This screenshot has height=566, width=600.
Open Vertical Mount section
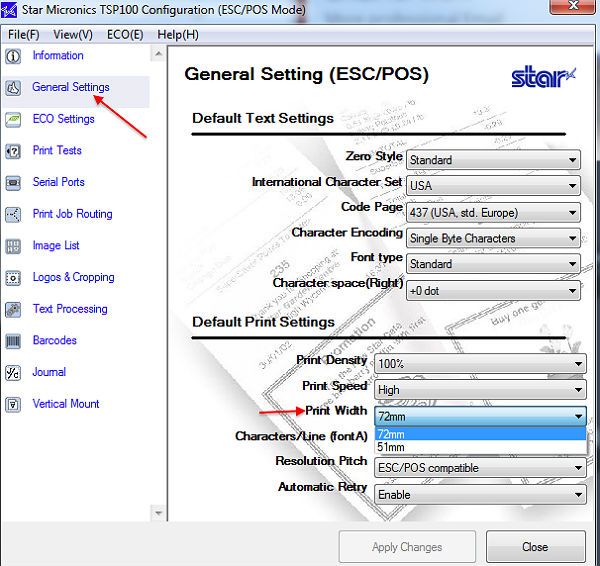coord(66,404)
